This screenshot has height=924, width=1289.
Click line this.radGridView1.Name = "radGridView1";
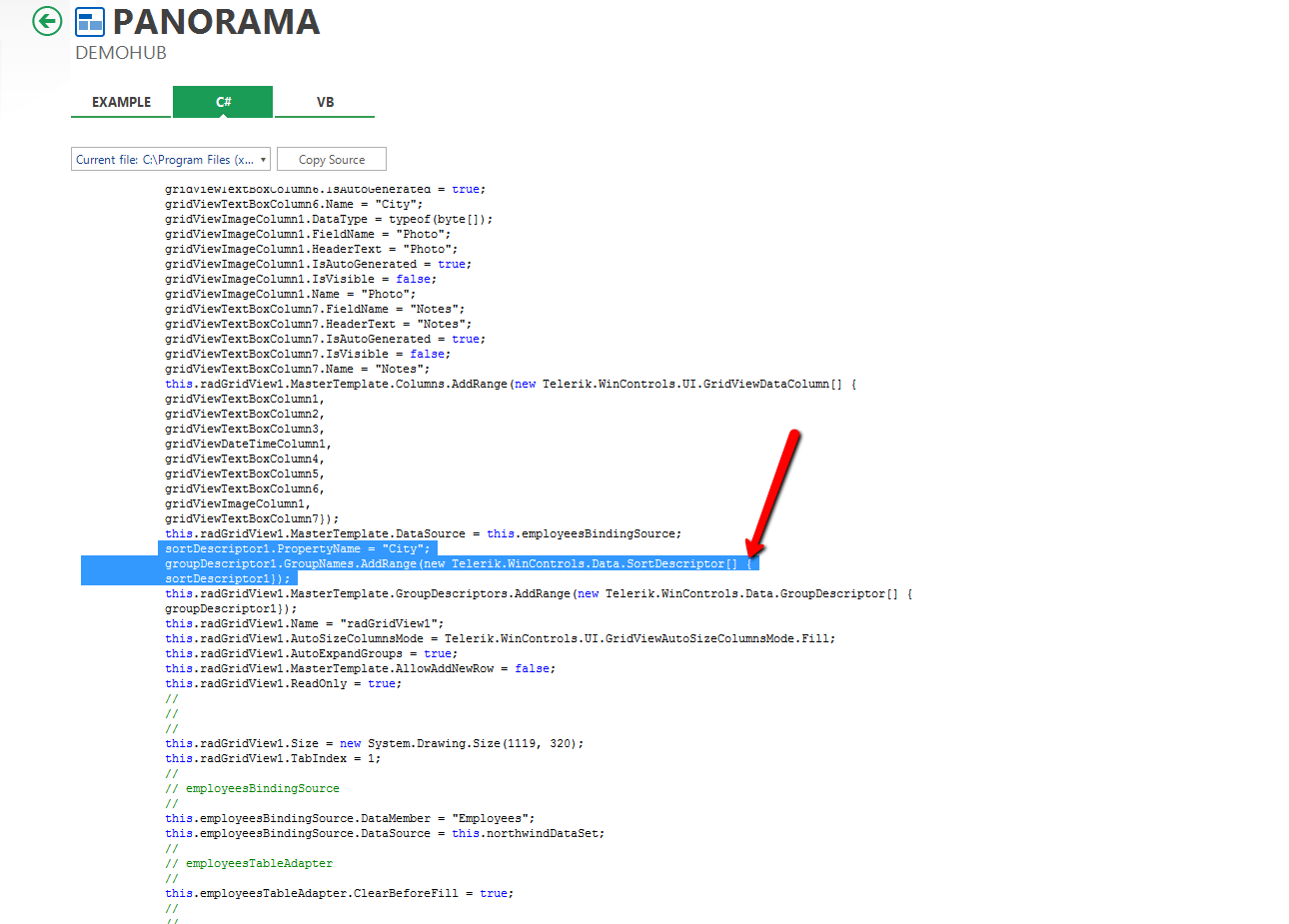point(305,623)
